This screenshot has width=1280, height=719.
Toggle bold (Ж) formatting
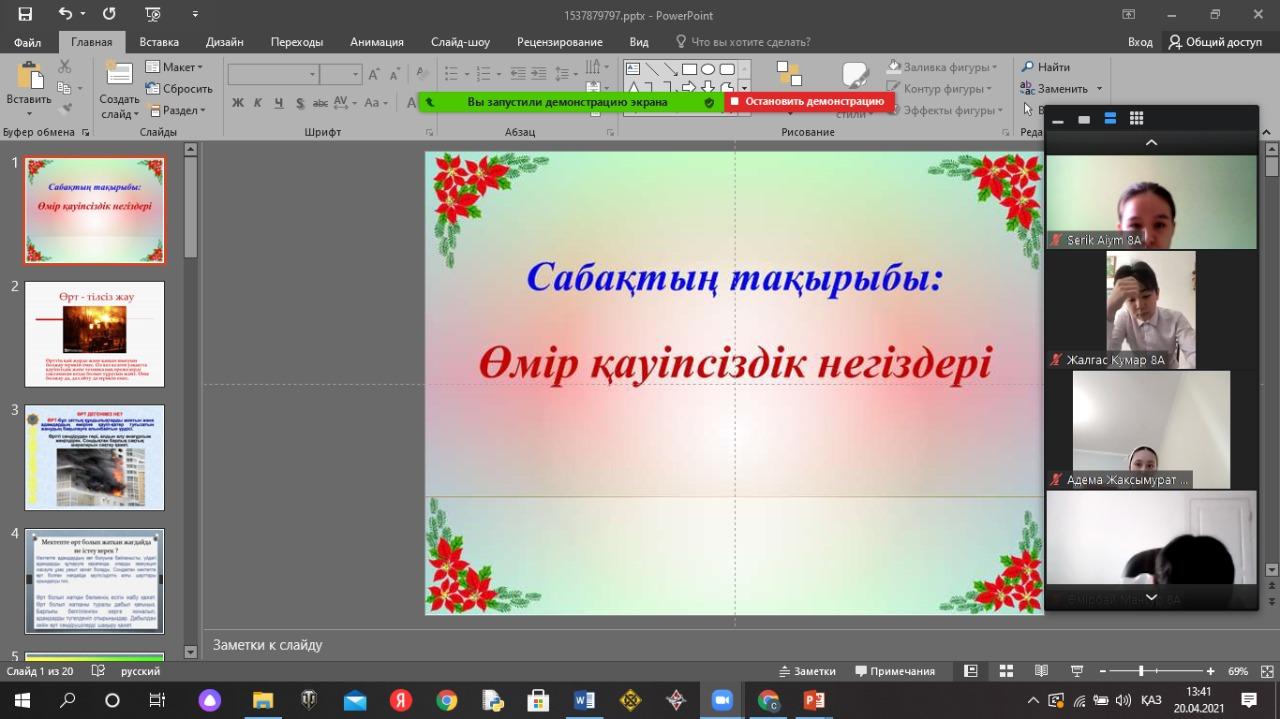point(238,103)
